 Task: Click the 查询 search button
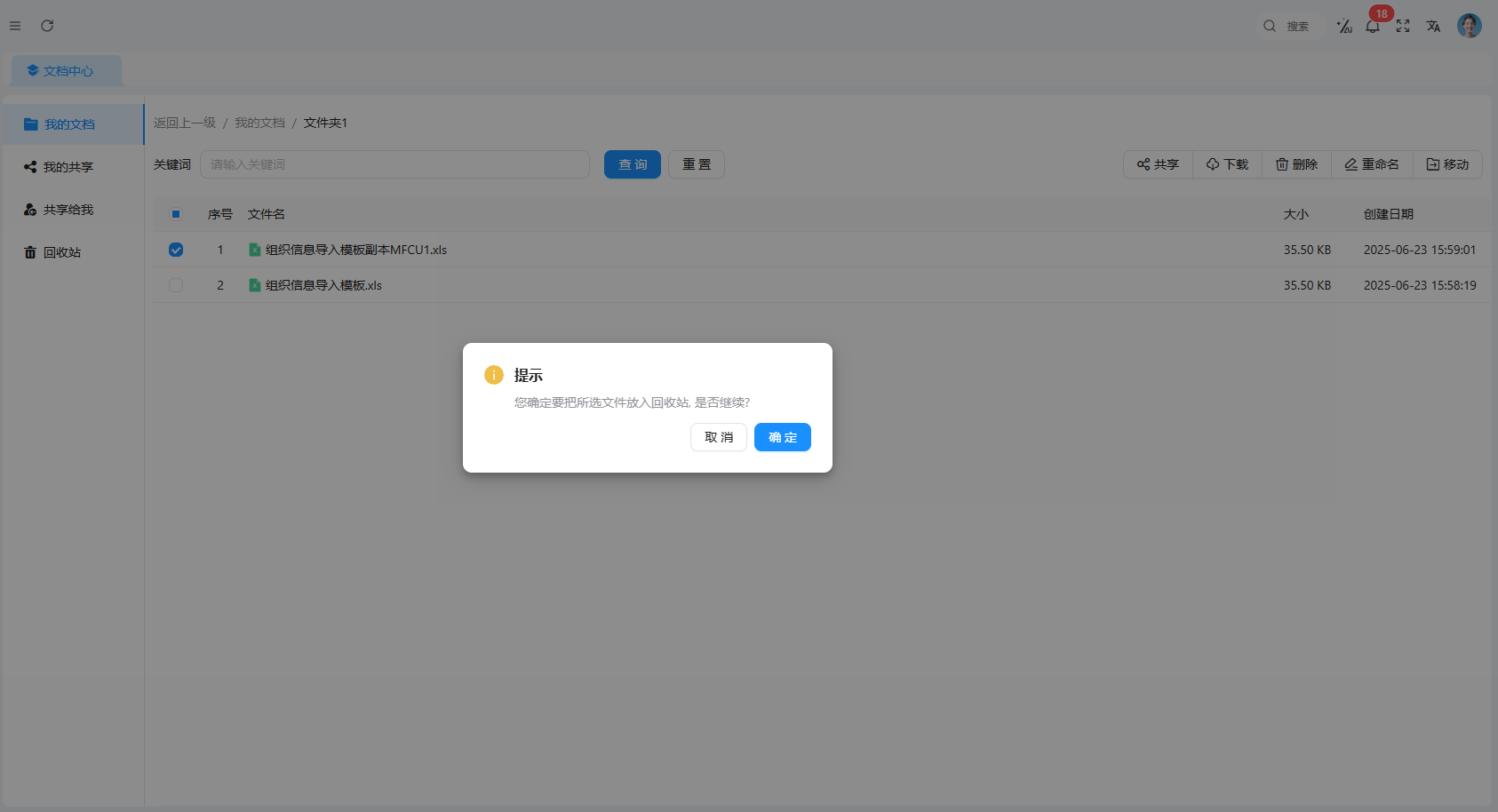click(633, 164)
